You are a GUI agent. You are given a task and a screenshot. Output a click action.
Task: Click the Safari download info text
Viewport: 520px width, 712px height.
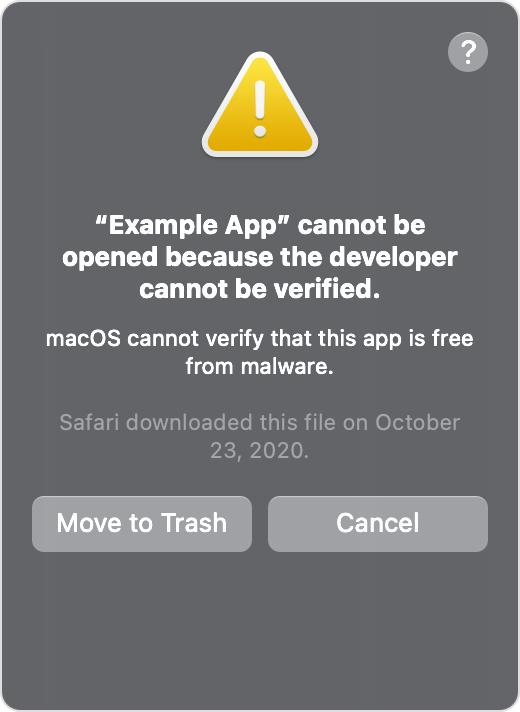(260, 436)
